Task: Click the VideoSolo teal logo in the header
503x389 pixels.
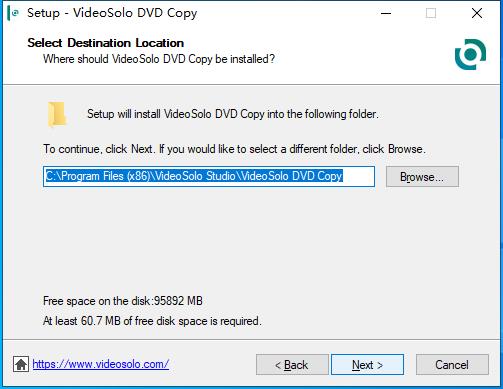Action: pyautogui.click(x=470, y=54)
